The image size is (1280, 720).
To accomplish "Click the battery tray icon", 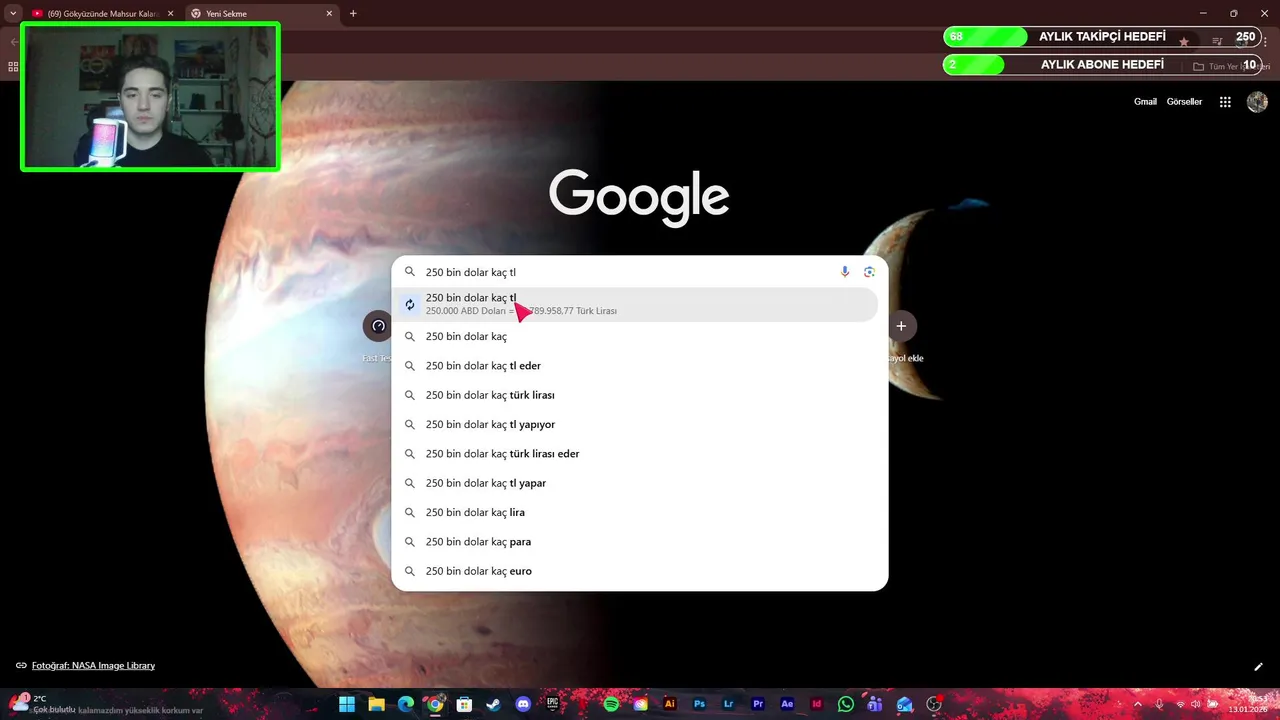I will 1213,704.
